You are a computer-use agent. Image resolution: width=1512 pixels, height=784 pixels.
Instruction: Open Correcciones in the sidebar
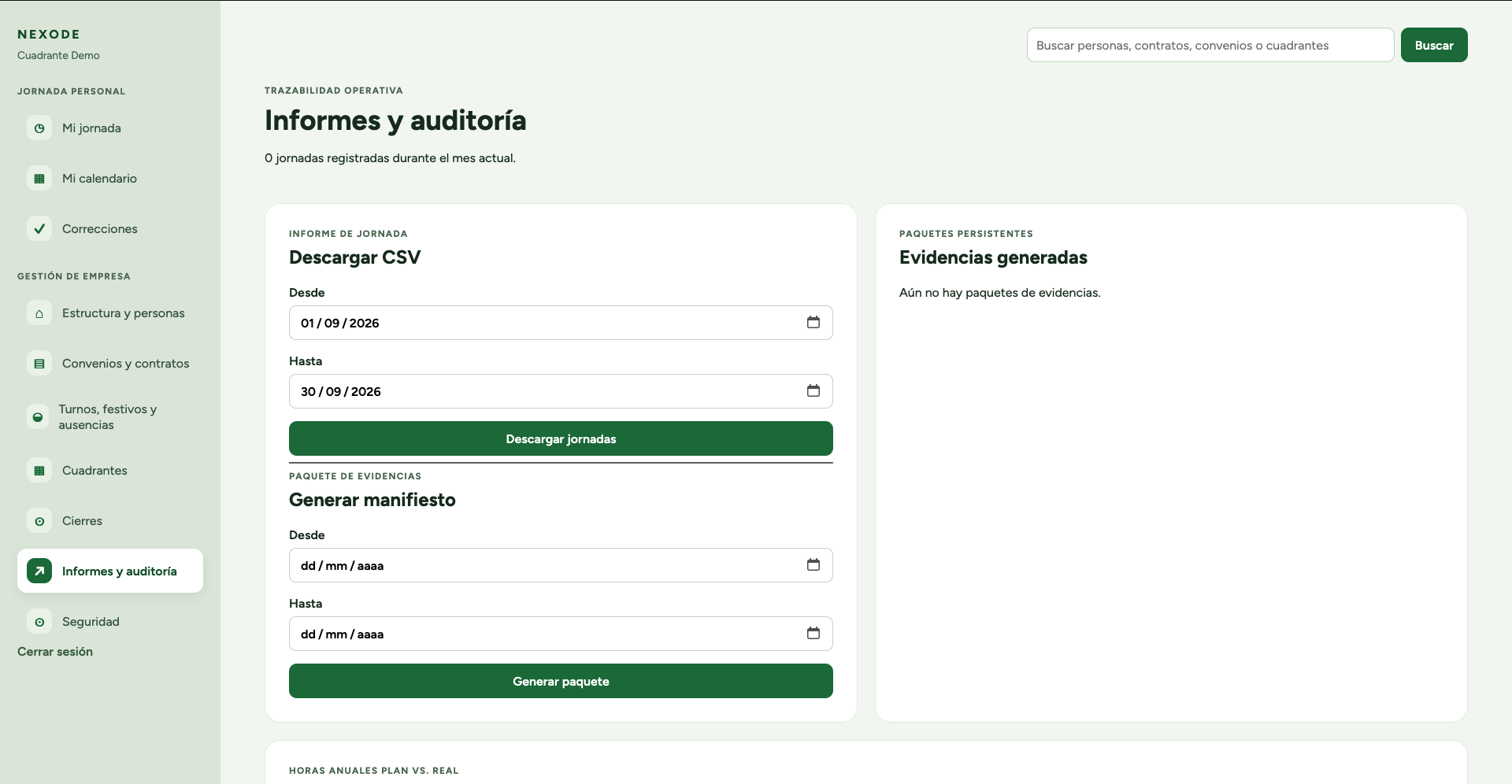tap(110, 228)
